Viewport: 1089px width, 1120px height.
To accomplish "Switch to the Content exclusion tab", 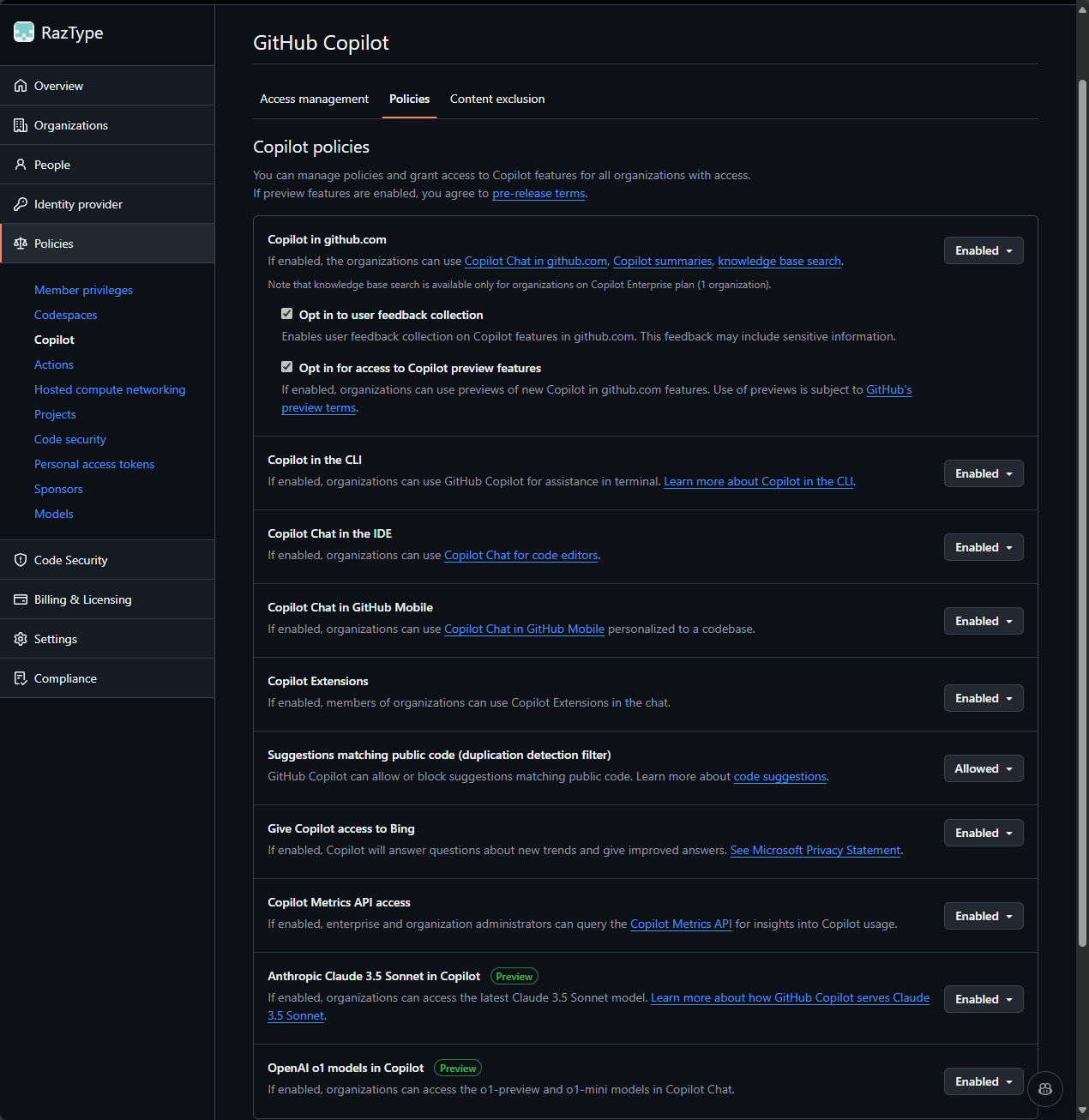I will tap(496, 99).
